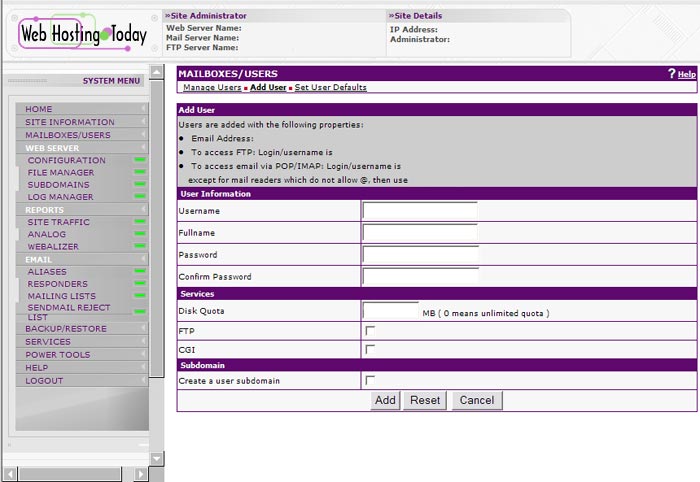Screen dimensions: 700x482
Task: Expand the Power Tools menu arrow
Action: 143,355
